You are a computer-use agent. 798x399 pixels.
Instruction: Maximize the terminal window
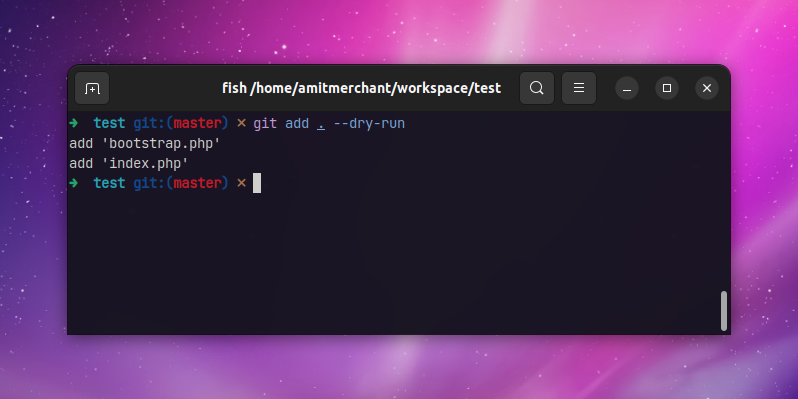click(667, 88)
